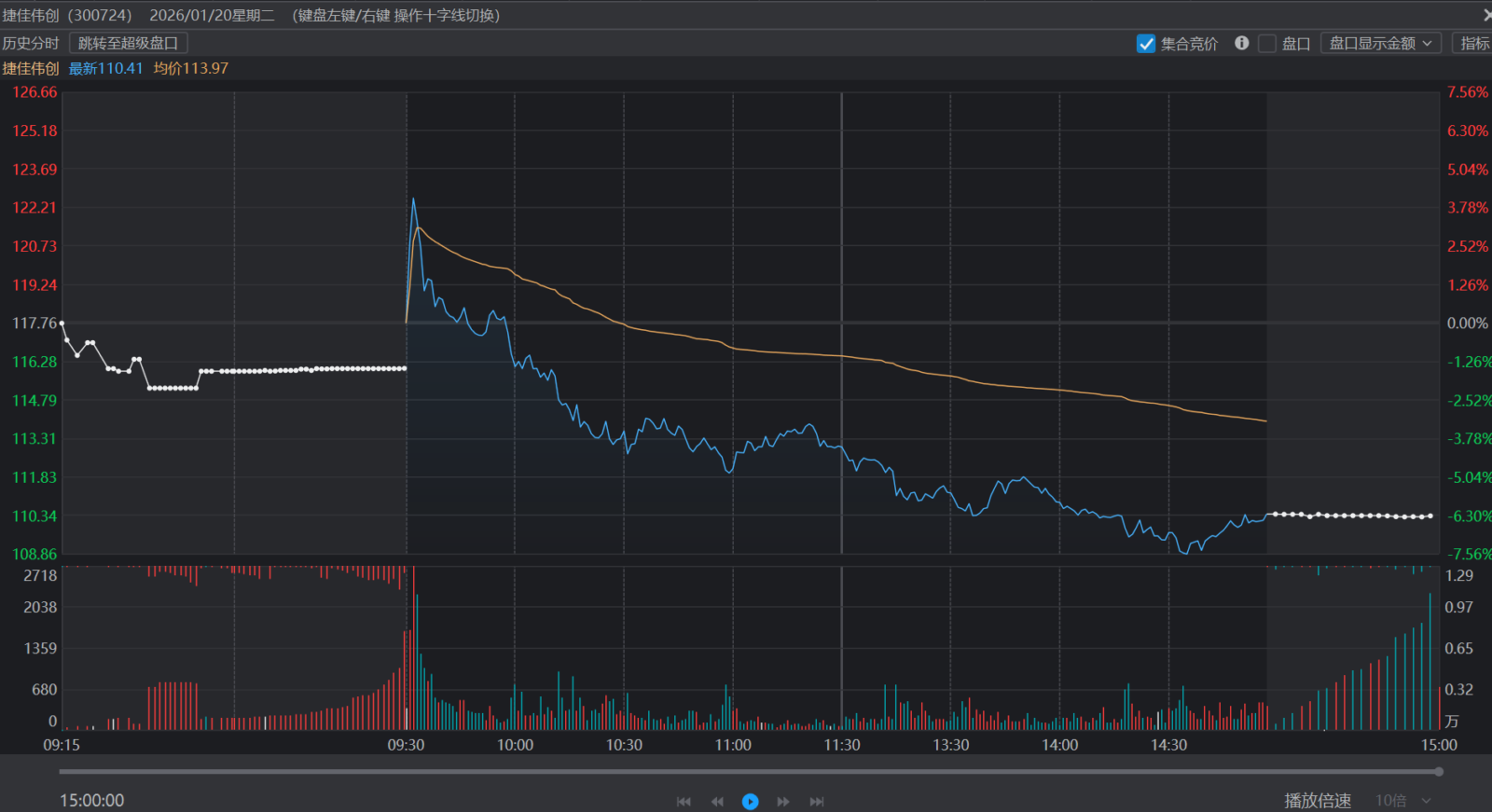Click the 捷佳伟创 stock name legend label
The width and height of the screenshot is (1492, 812).
point(31,69)
